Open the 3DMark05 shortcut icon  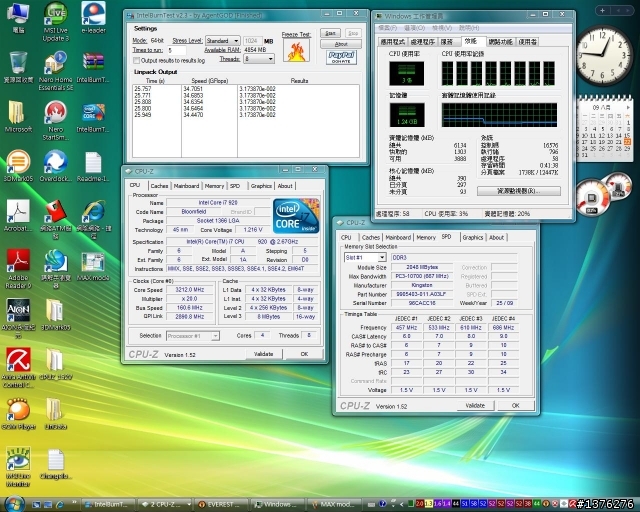18,166
